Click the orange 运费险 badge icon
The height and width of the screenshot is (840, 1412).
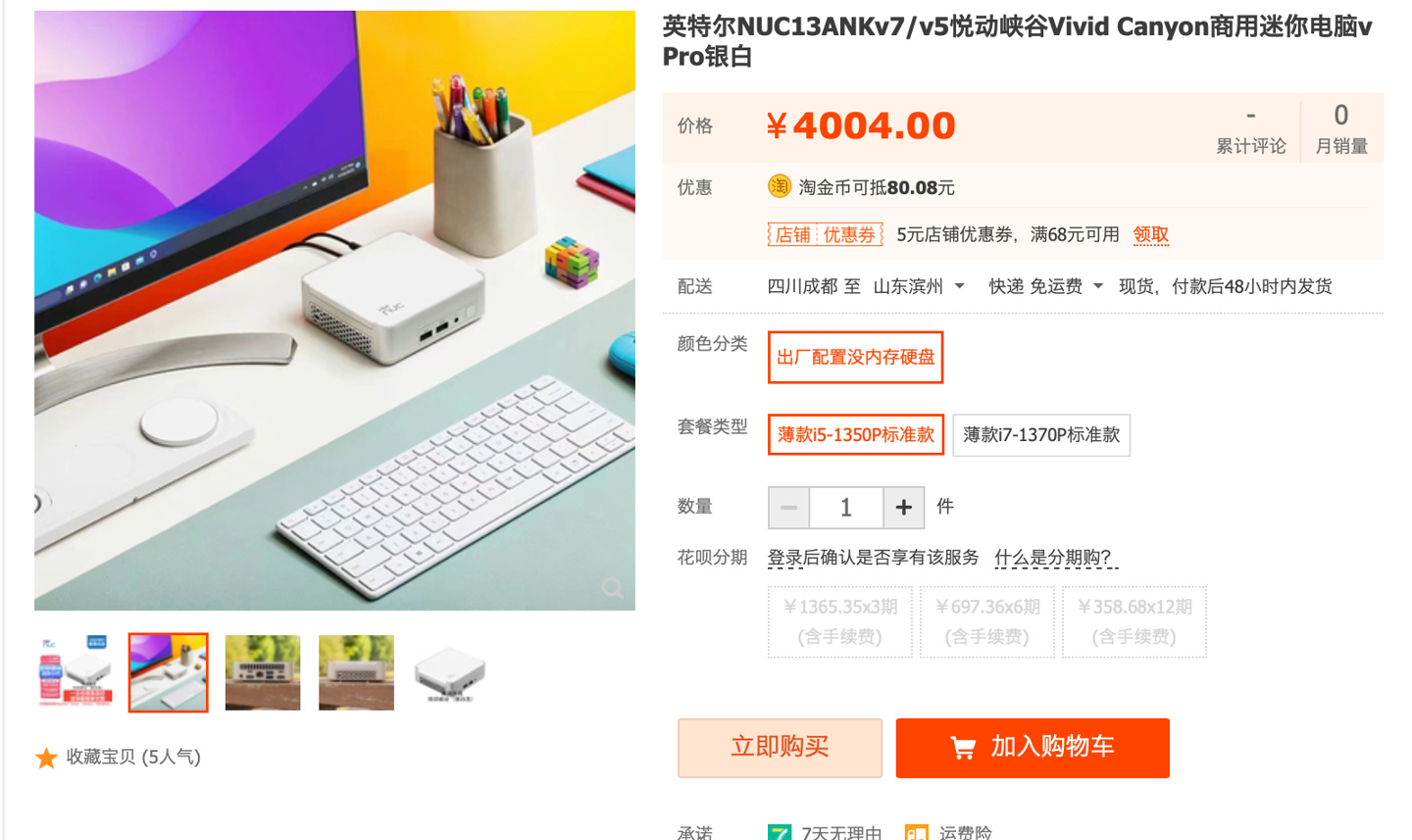(x=917, y=833)
